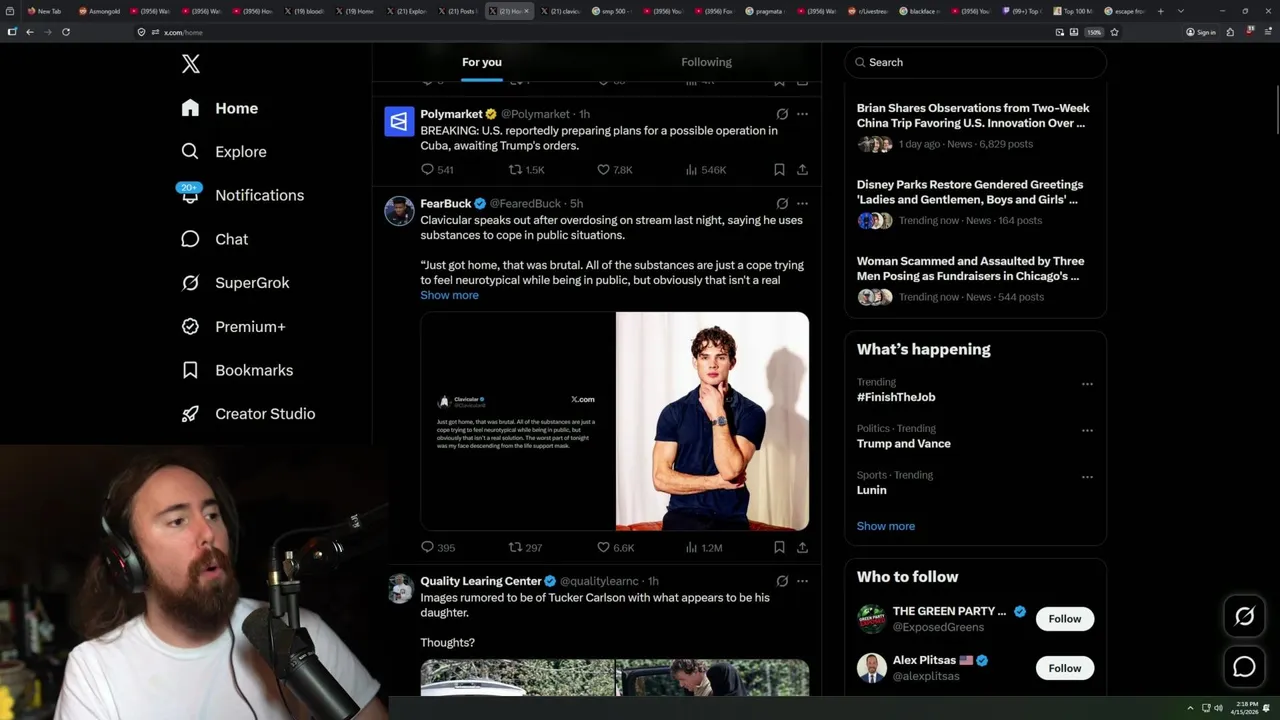The width and height of the screenshot is (1280, 720).
Task: Open options for Trump and Vance trend
Action: 1087,430
